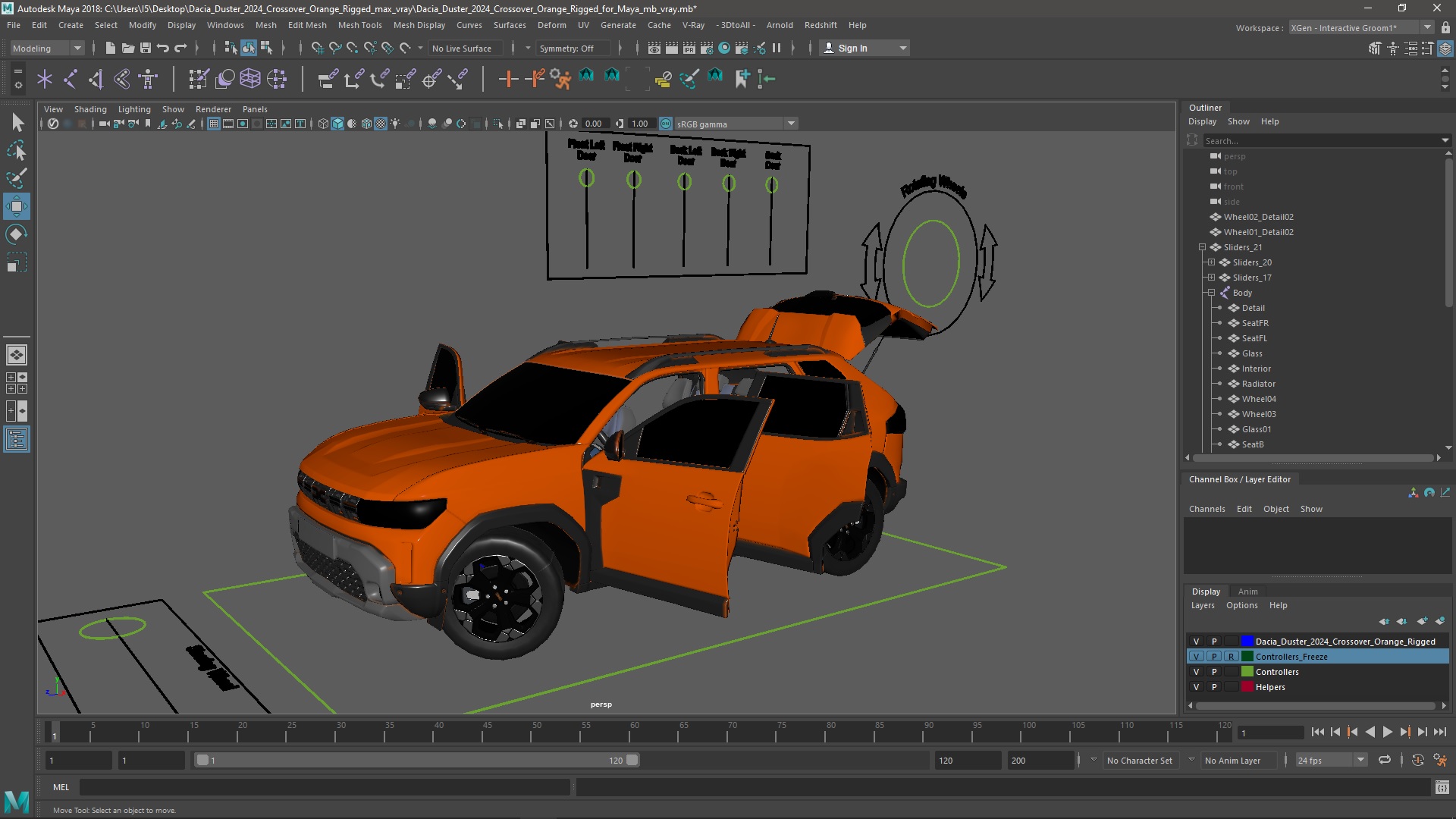Toggle the grid display in viewport toolbar

pos(214,124)
